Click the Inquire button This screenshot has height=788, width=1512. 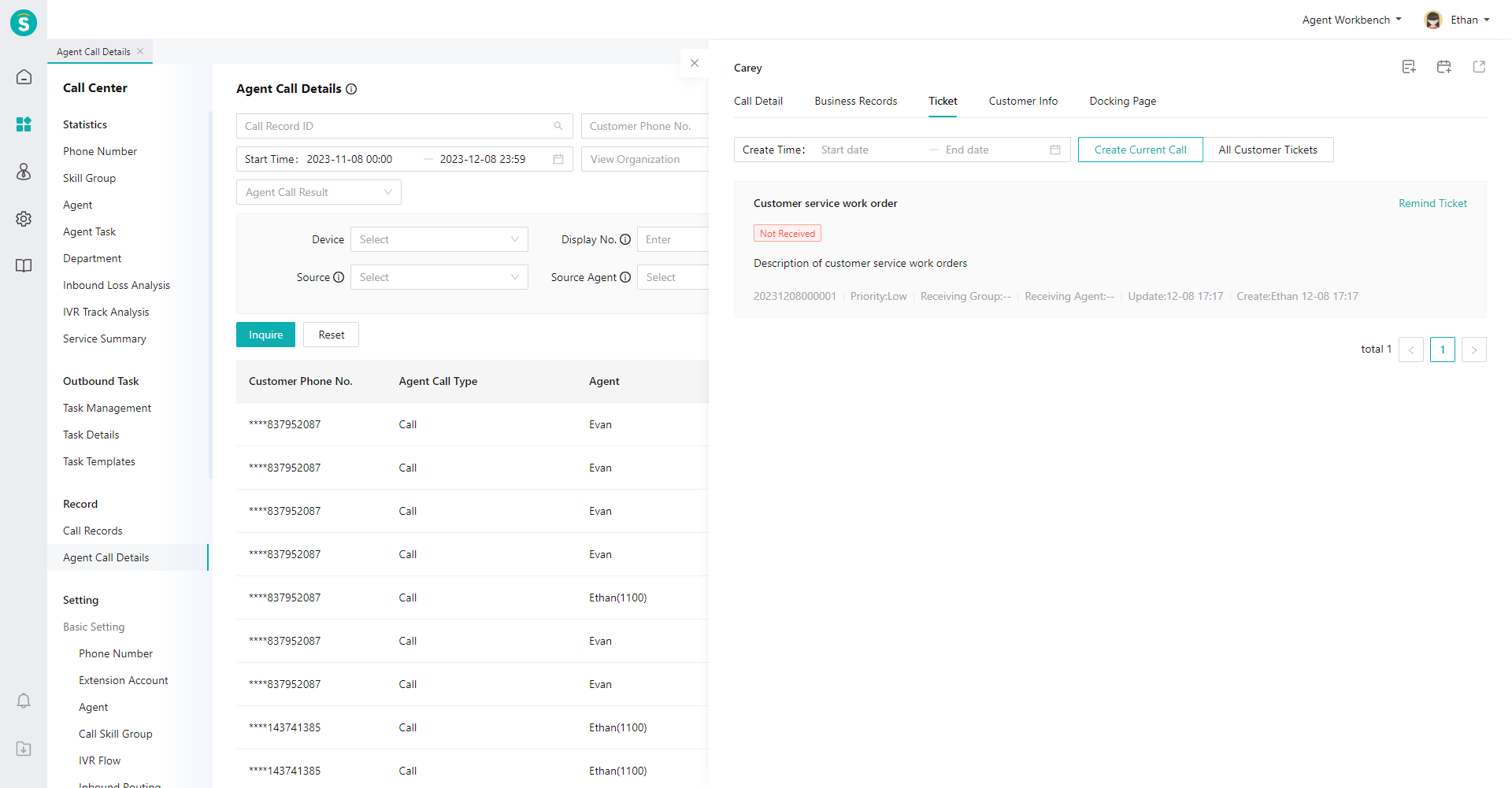(265, 335)
